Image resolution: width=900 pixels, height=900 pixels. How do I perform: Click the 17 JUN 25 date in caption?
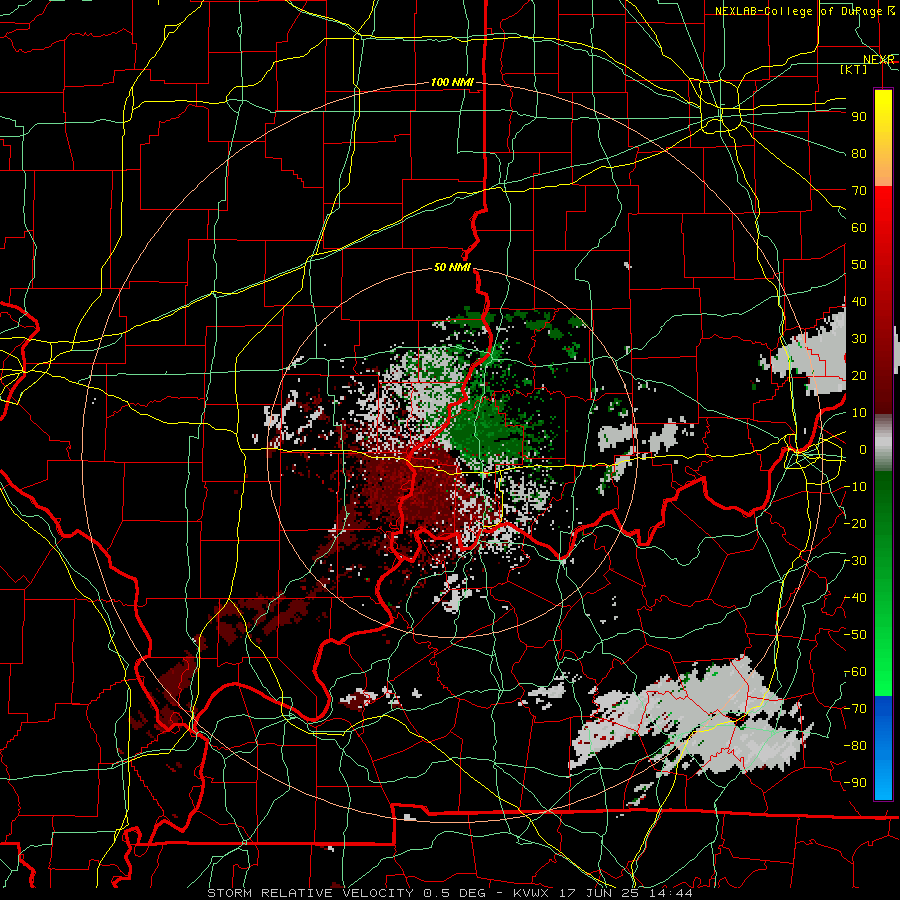(597, 893)
